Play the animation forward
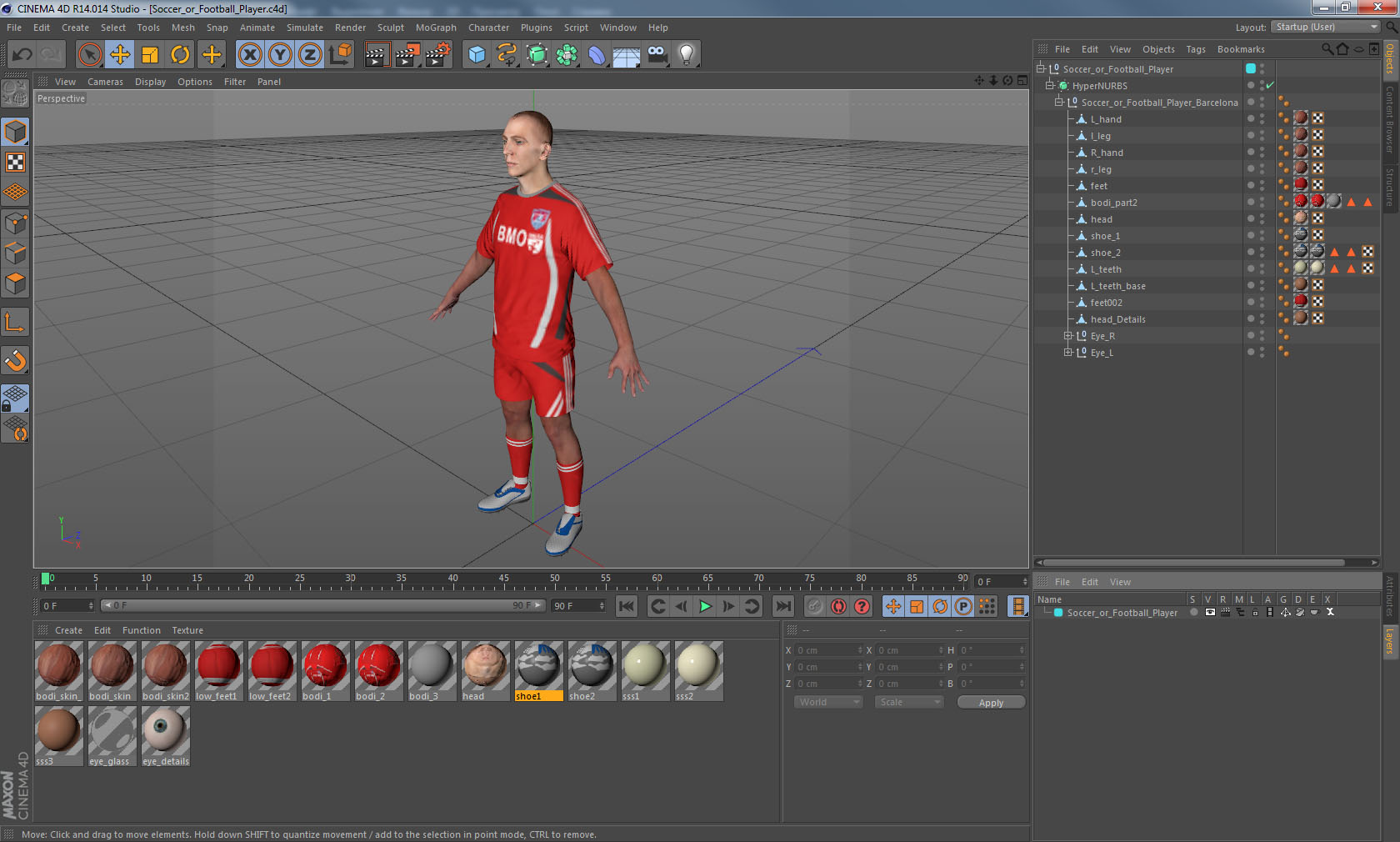The height and width of the screenshot is (842, 1400). point(705,606)
